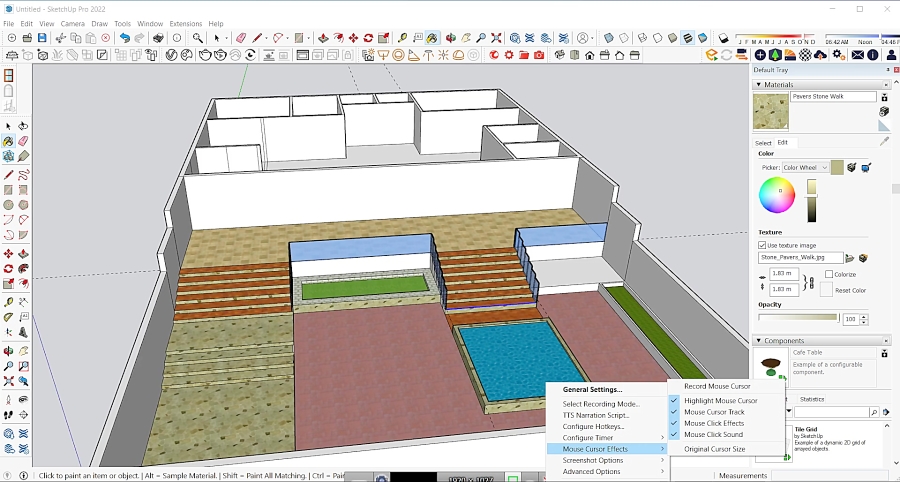Select the Orbit tool in left toolbar
Image resolution: width=900 pixels, height=482 pixels.
[8, 351]
